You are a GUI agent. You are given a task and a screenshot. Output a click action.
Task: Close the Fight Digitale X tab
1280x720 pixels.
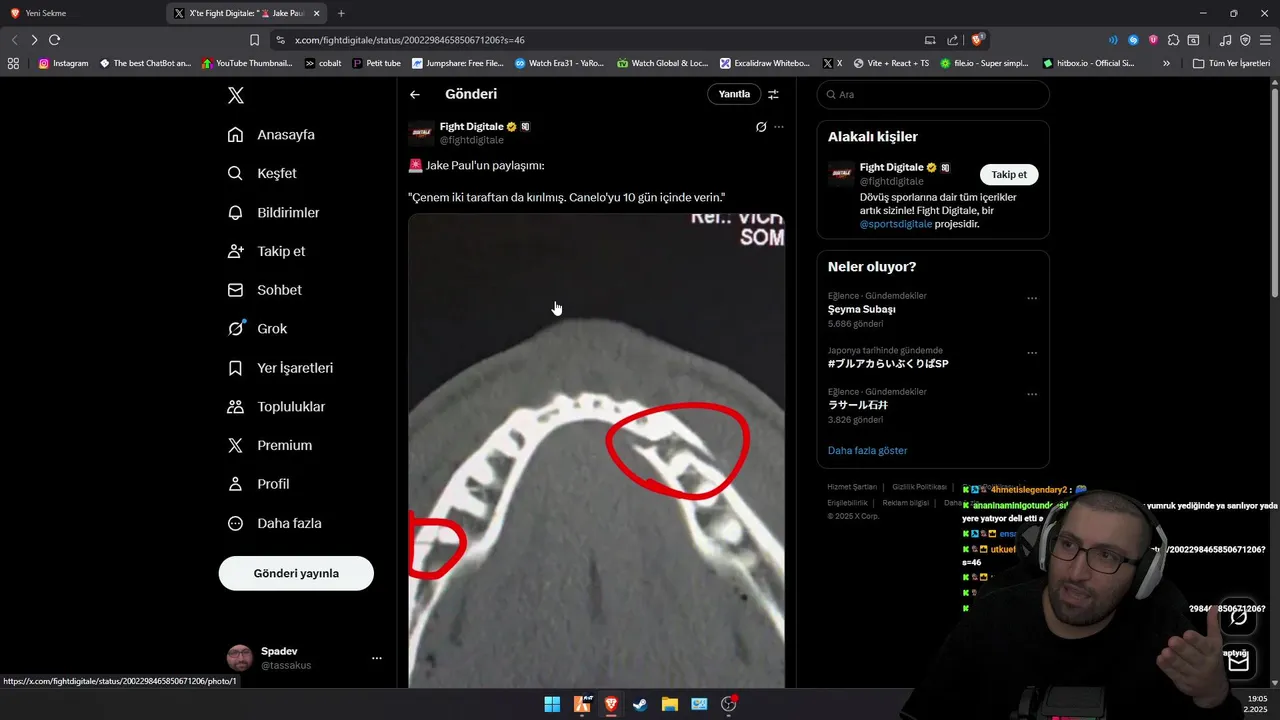pyautogui.click(x=317, y=13)
